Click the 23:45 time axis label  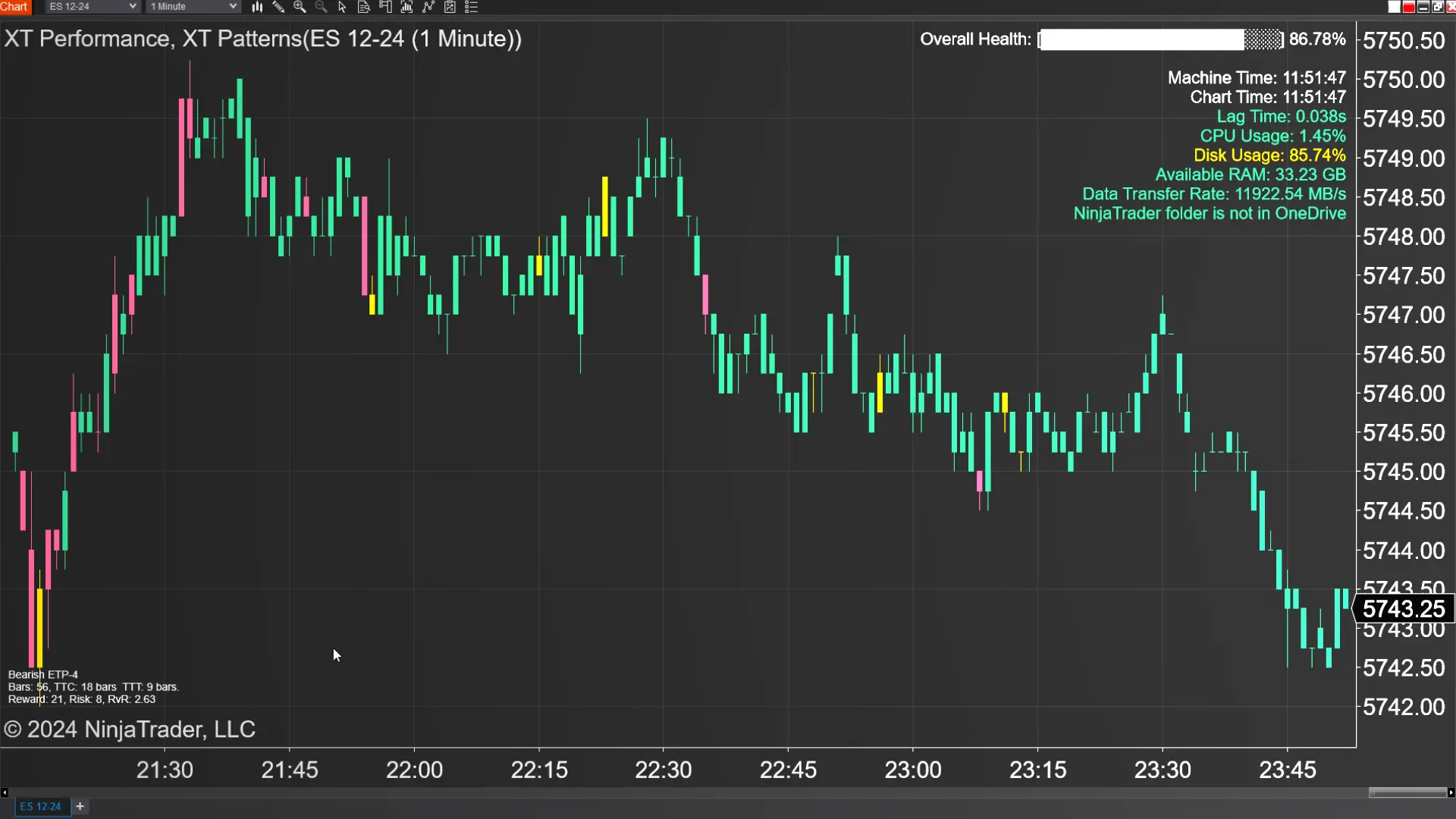click(1288, 770)
